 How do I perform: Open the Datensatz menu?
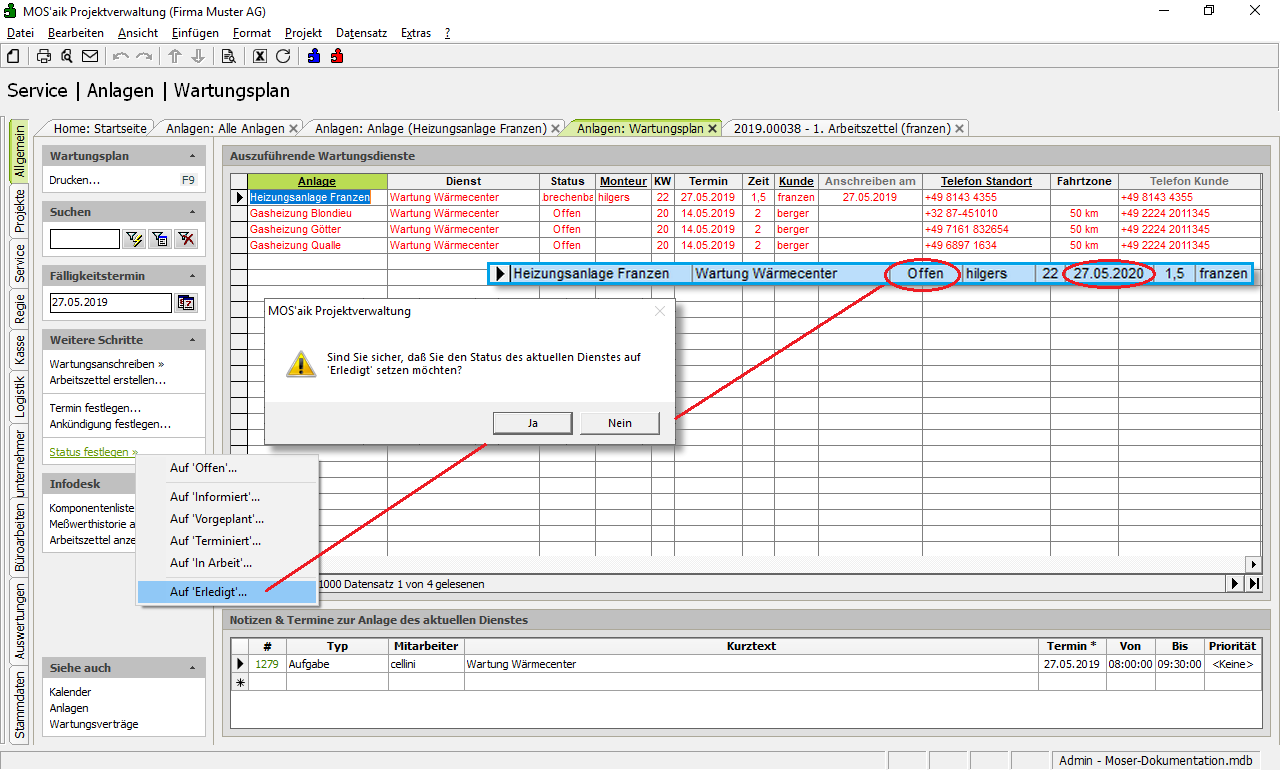coord(361,33)
